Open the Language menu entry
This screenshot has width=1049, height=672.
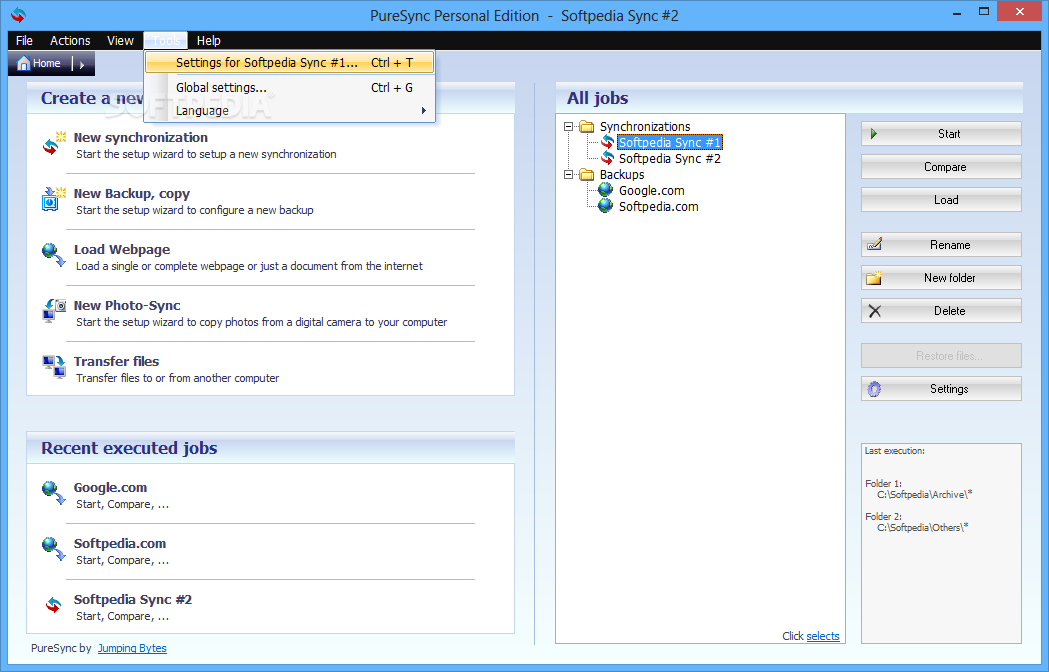click(290, 110)
